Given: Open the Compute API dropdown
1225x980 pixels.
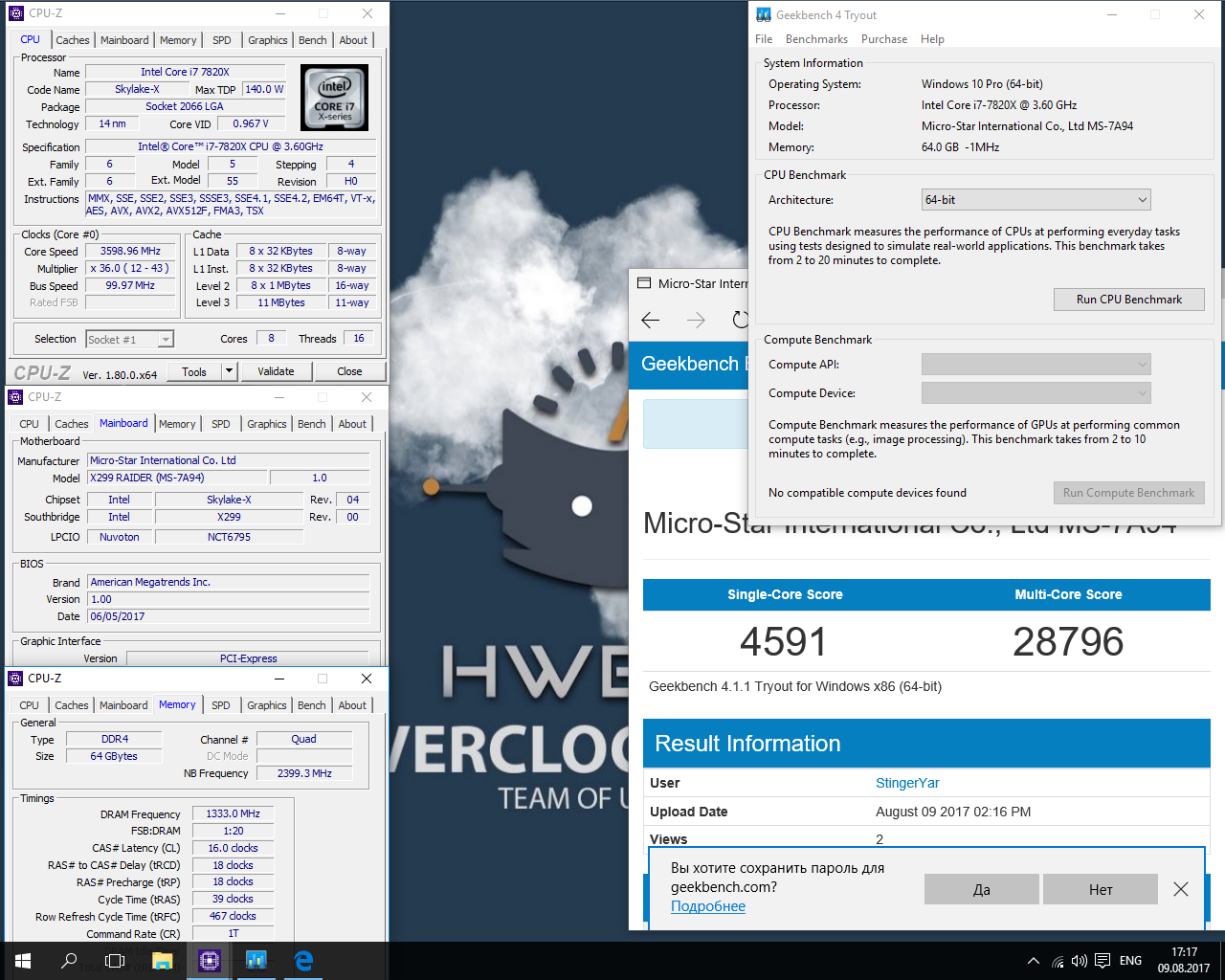Looking at the screenshot, I should tap(1036, 364).
